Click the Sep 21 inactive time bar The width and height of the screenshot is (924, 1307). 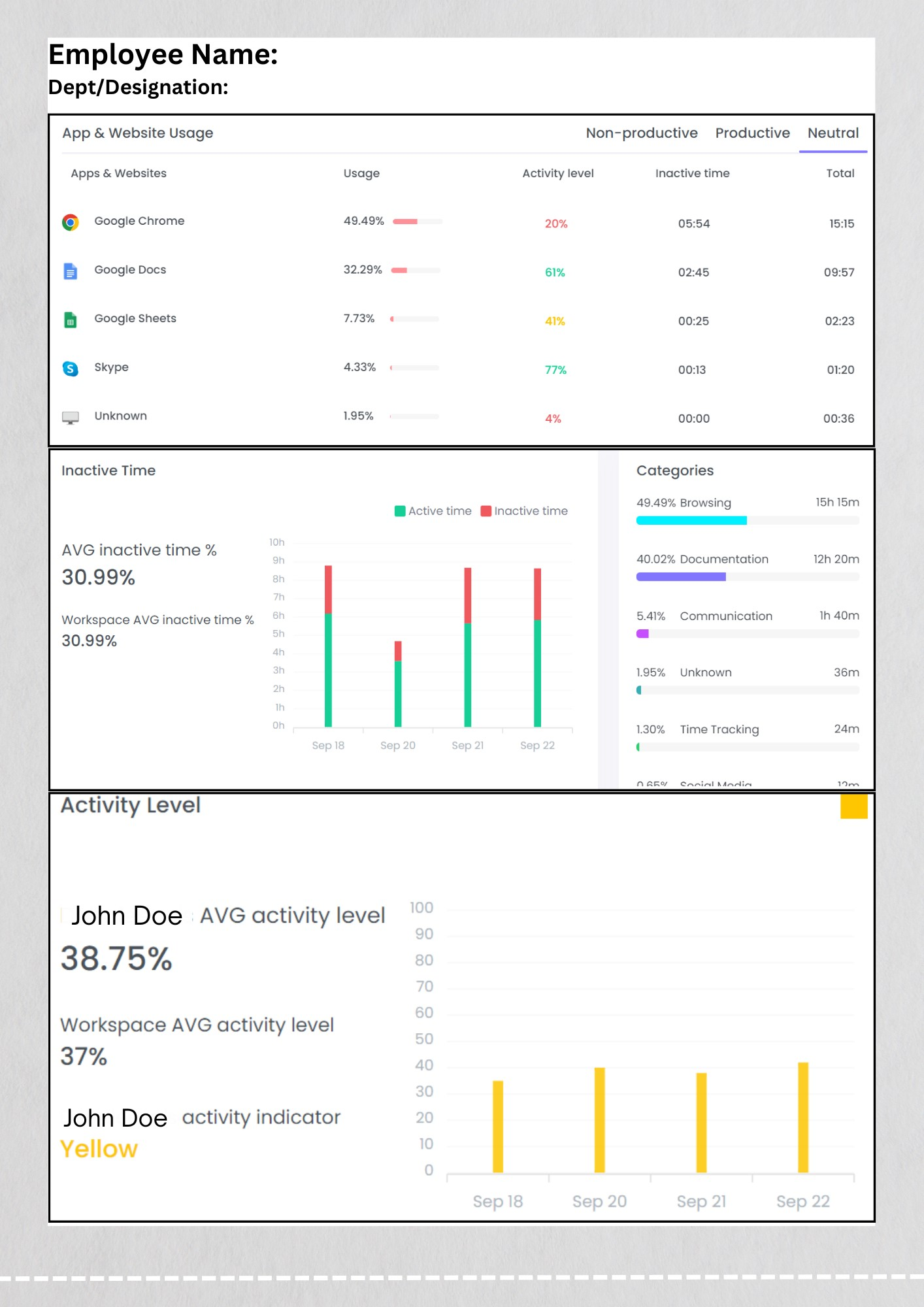click(x=468, y=595)
